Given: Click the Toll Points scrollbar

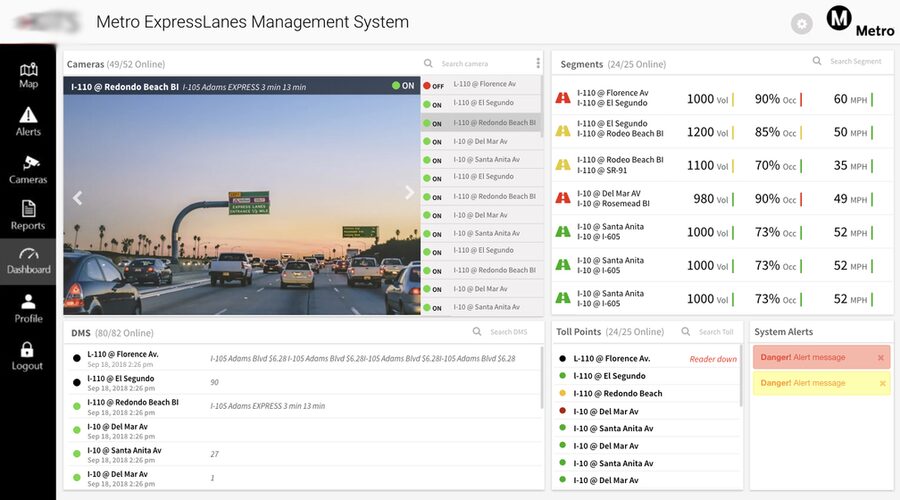Looking at the screenshot, I should (740, 376).
